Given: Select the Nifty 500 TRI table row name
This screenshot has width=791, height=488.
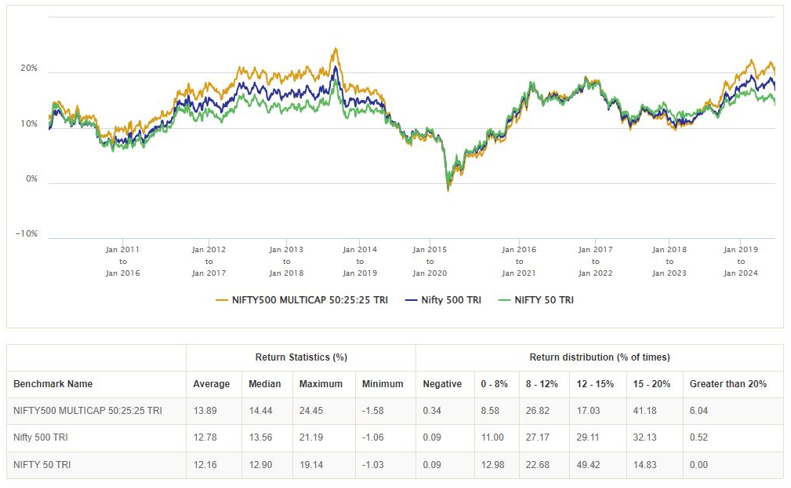Looking at the screenshot, I should coord(40,438).
